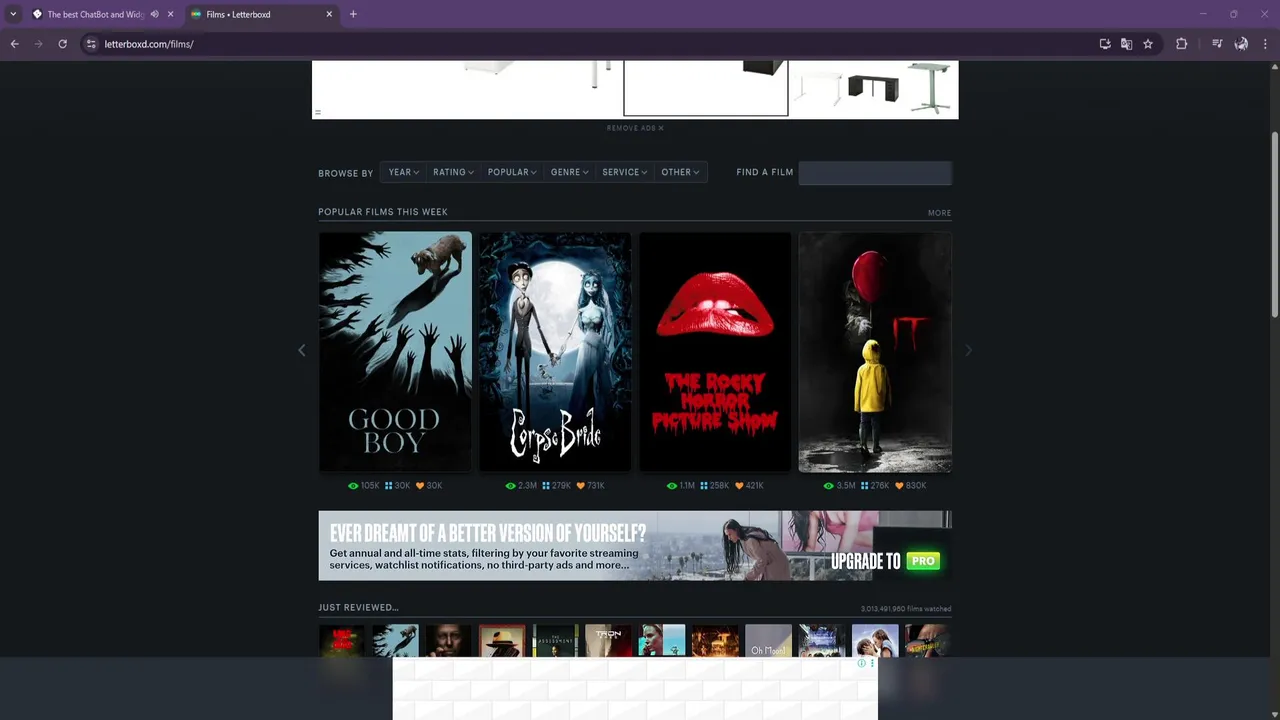Image resolution: width=1280 pixels, height=720 pixels.
Task: Open the translate page icon
Action: pyautogui.click(x=1126, y=44)
